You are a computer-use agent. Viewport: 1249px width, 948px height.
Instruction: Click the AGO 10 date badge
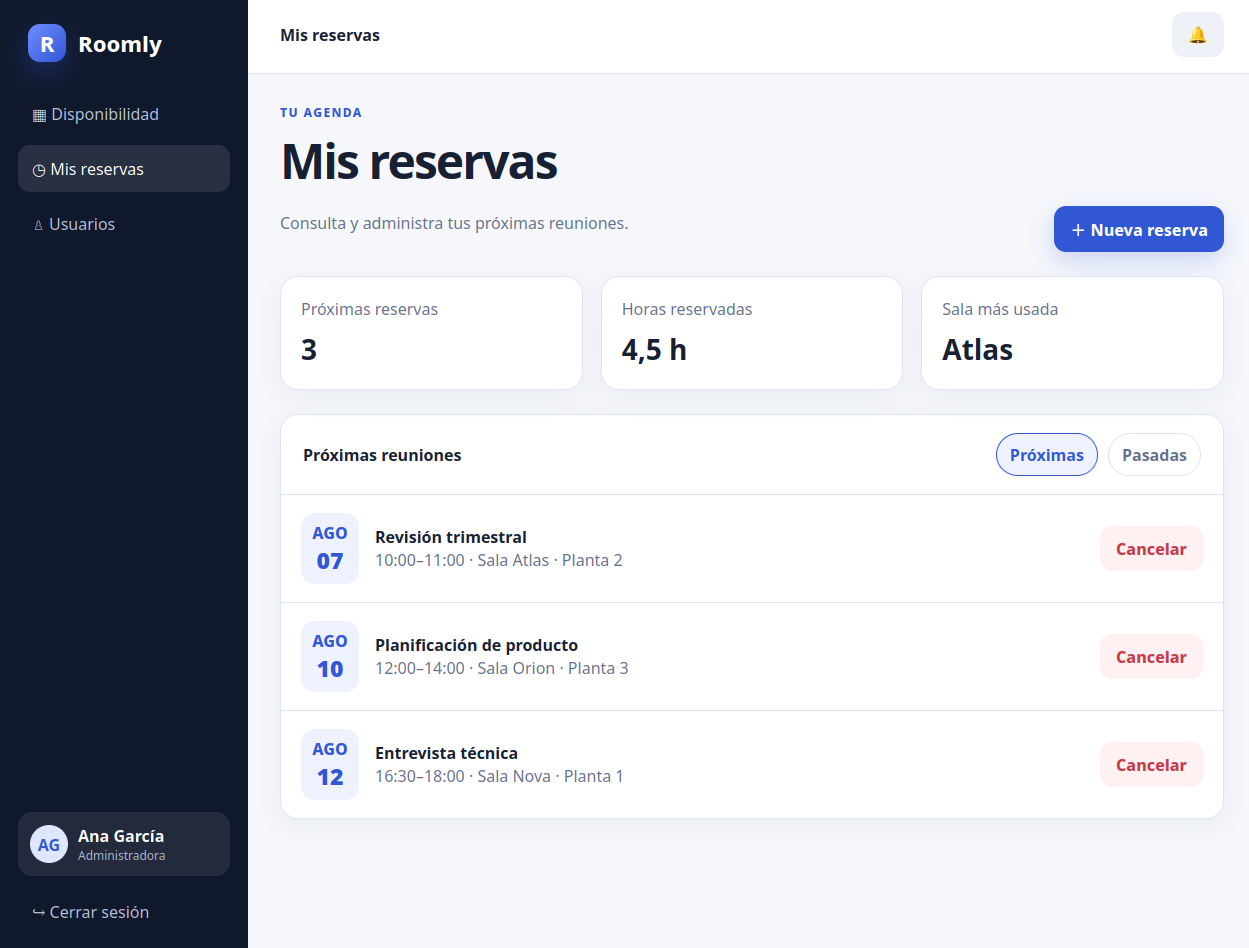pyautogui.click(x=330, y=656)
